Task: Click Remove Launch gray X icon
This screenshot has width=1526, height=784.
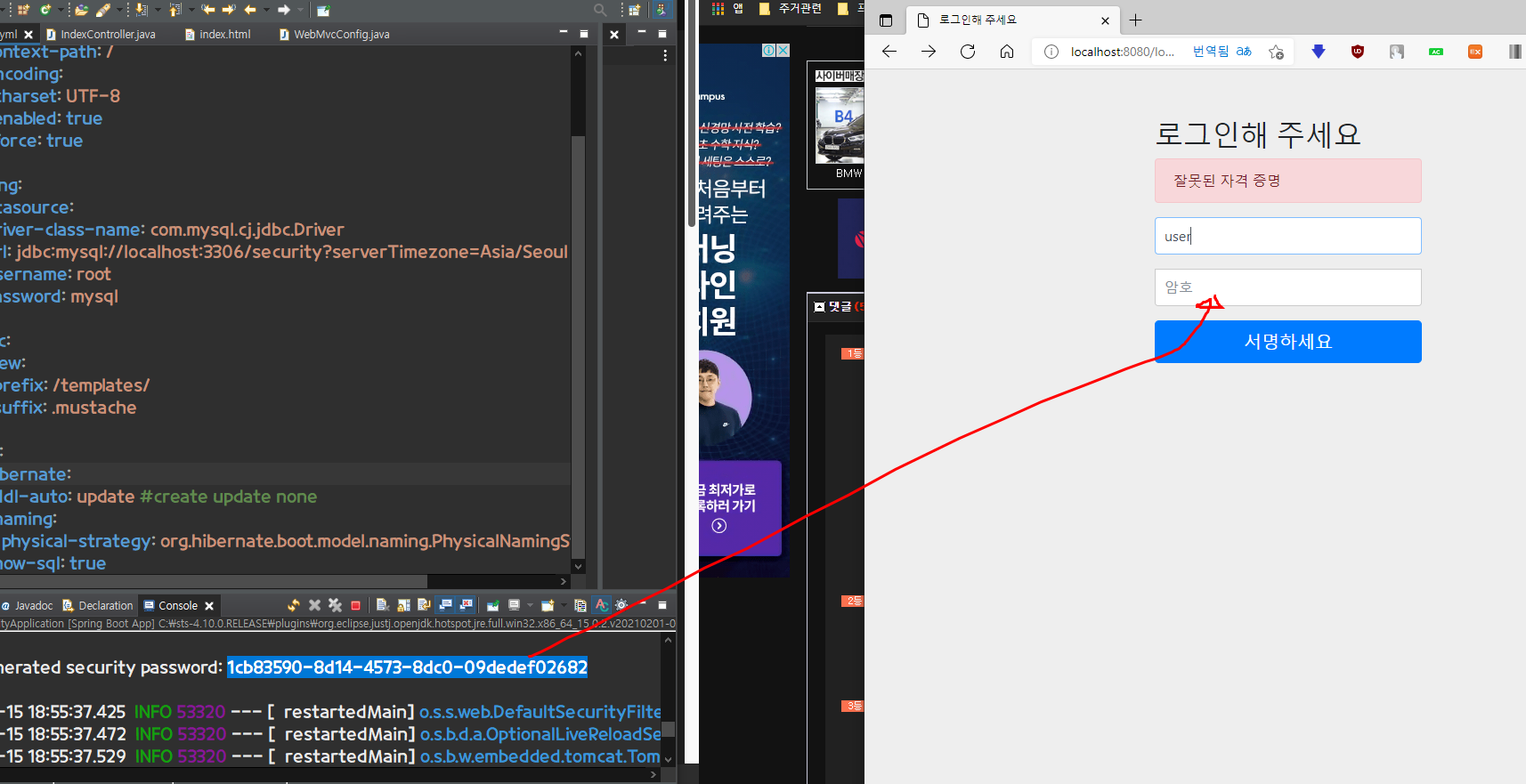Action: click(x=314, y=605)
